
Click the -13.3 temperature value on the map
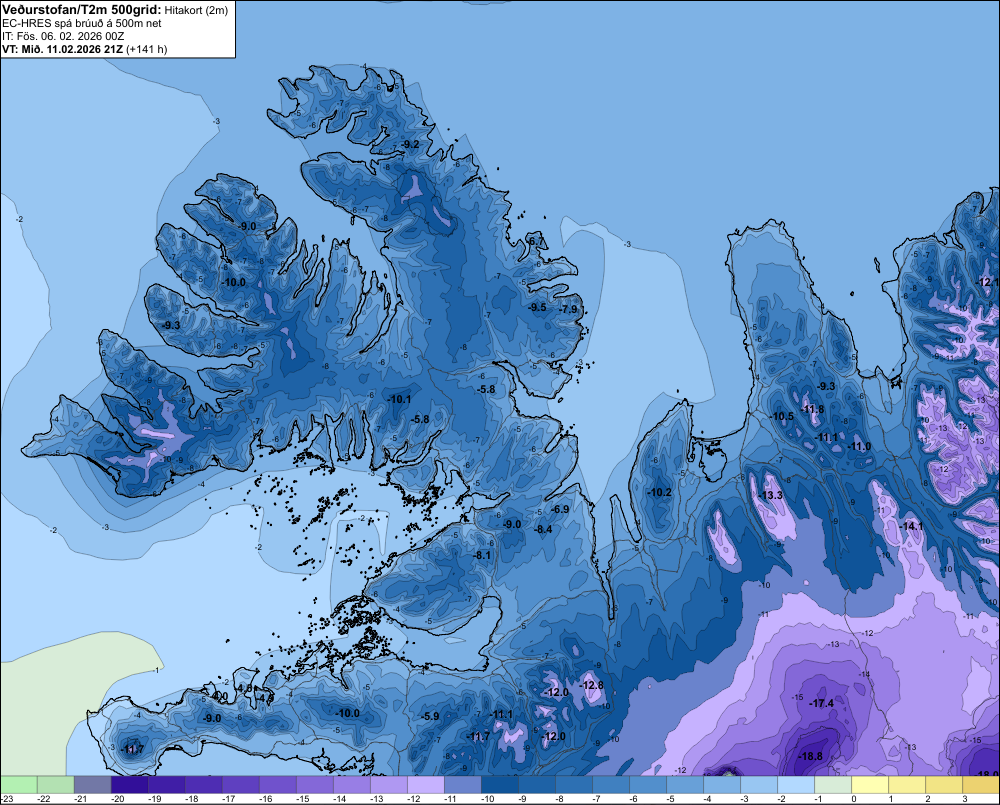pyautogui.click(x=770, y=496)
